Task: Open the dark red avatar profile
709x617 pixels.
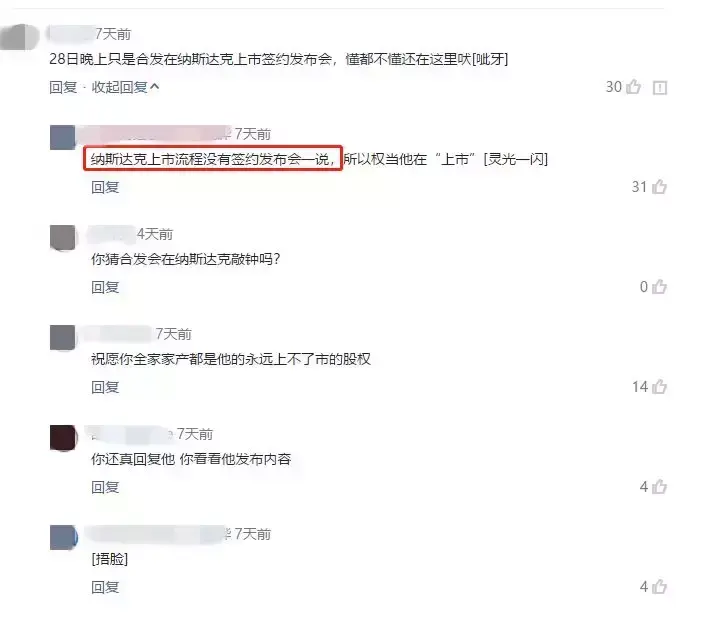Action: click(63, 438)
